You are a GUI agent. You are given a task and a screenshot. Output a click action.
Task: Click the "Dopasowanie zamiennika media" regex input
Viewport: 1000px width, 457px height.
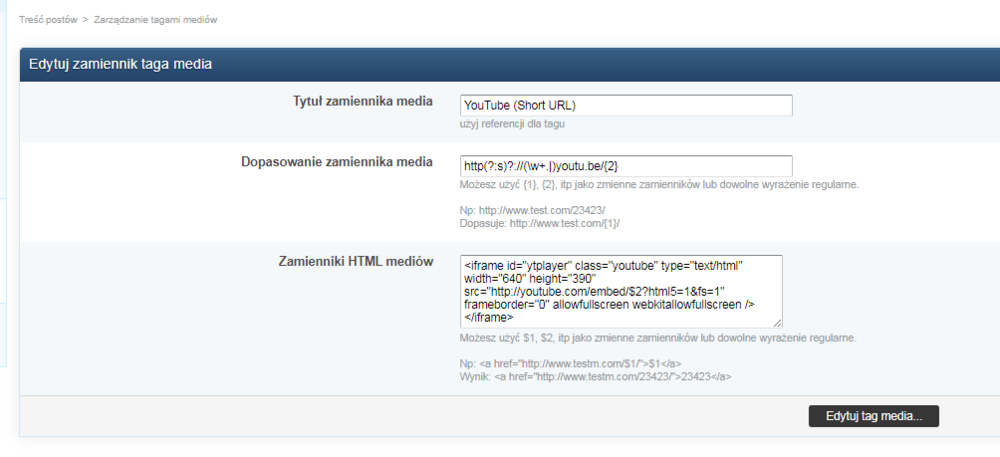(627, 166)
